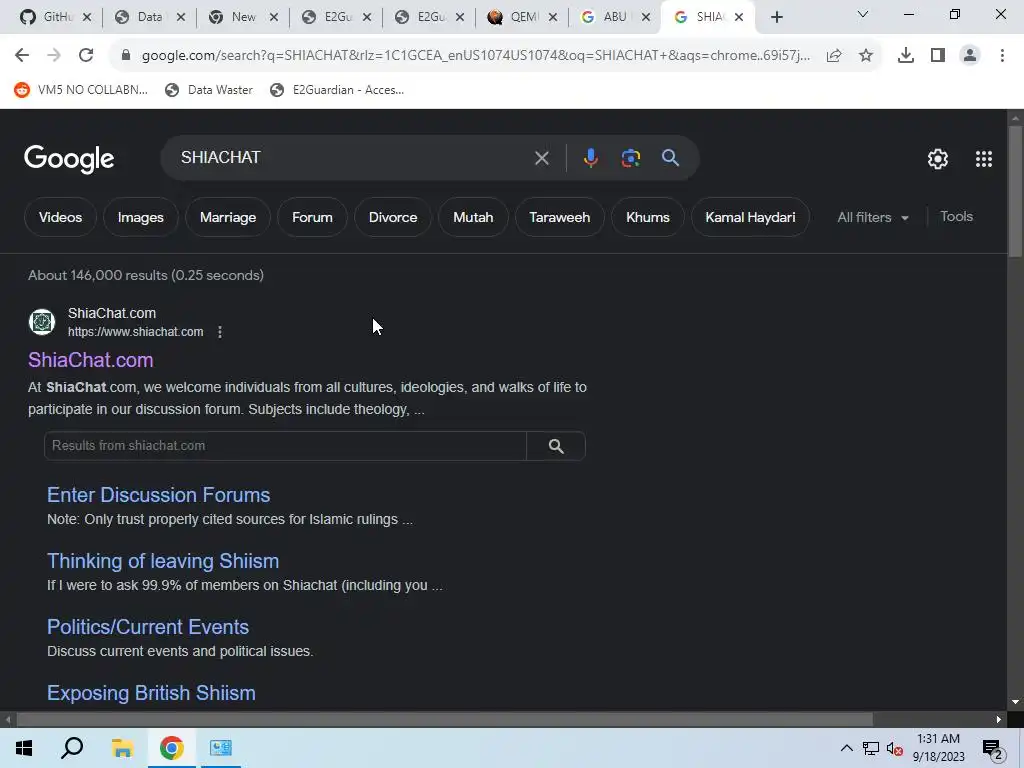
Task: Click the ShiaChat.com site favicon
Action: pyautogui.click(x=42, y=322)
